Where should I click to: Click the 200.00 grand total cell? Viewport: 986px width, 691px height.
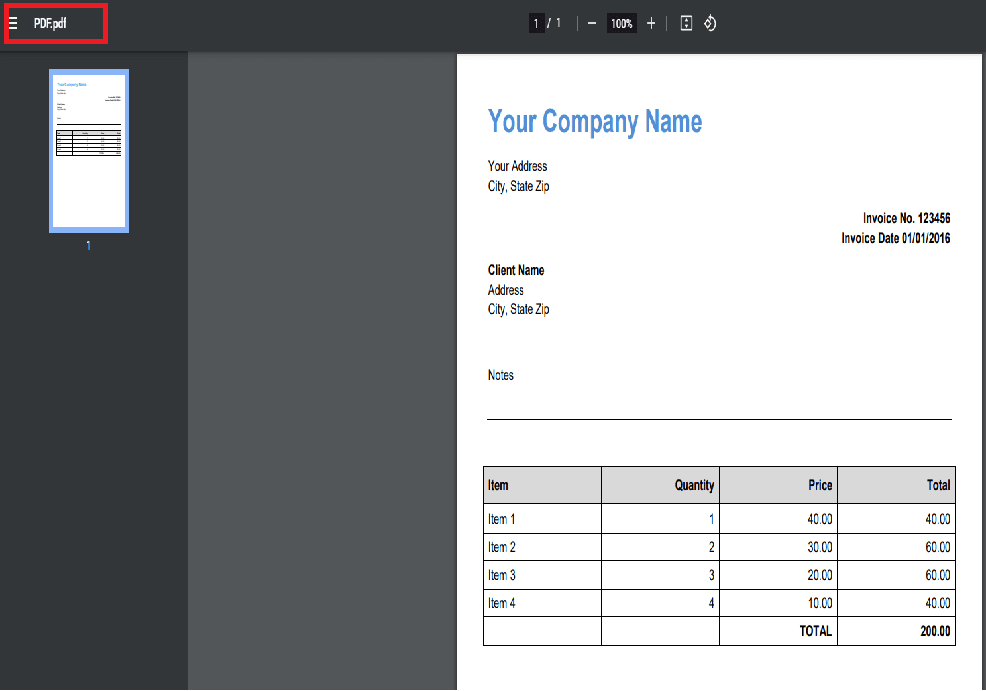pos(935,631)
